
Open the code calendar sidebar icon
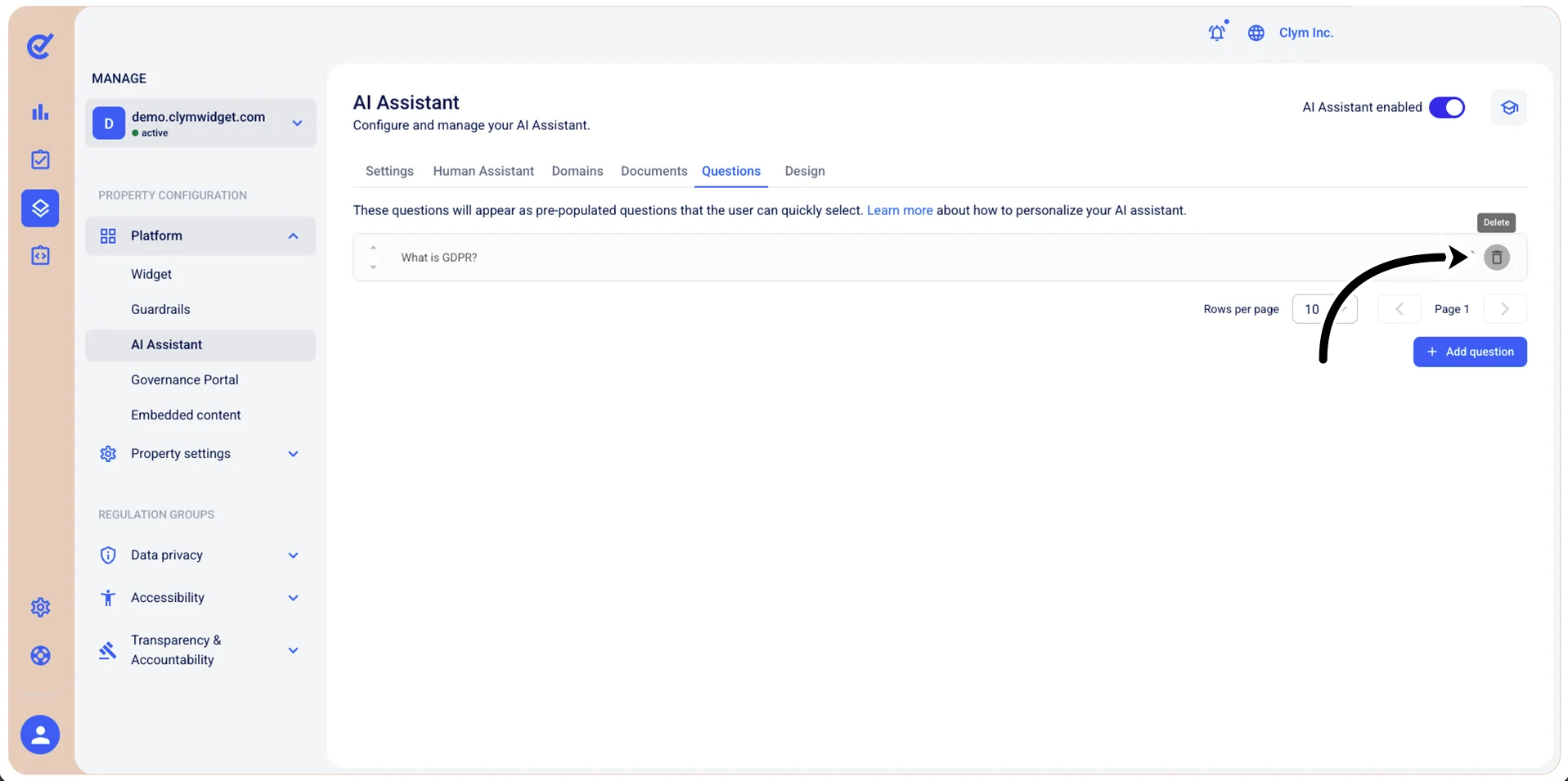40,255
